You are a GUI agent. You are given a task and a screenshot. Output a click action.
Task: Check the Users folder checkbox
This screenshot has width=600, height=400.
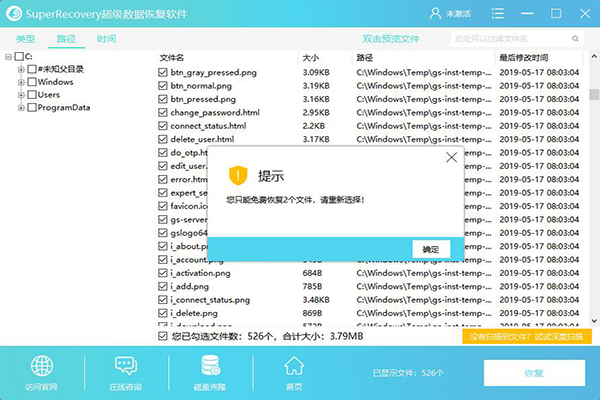click(x=32, y=95)
